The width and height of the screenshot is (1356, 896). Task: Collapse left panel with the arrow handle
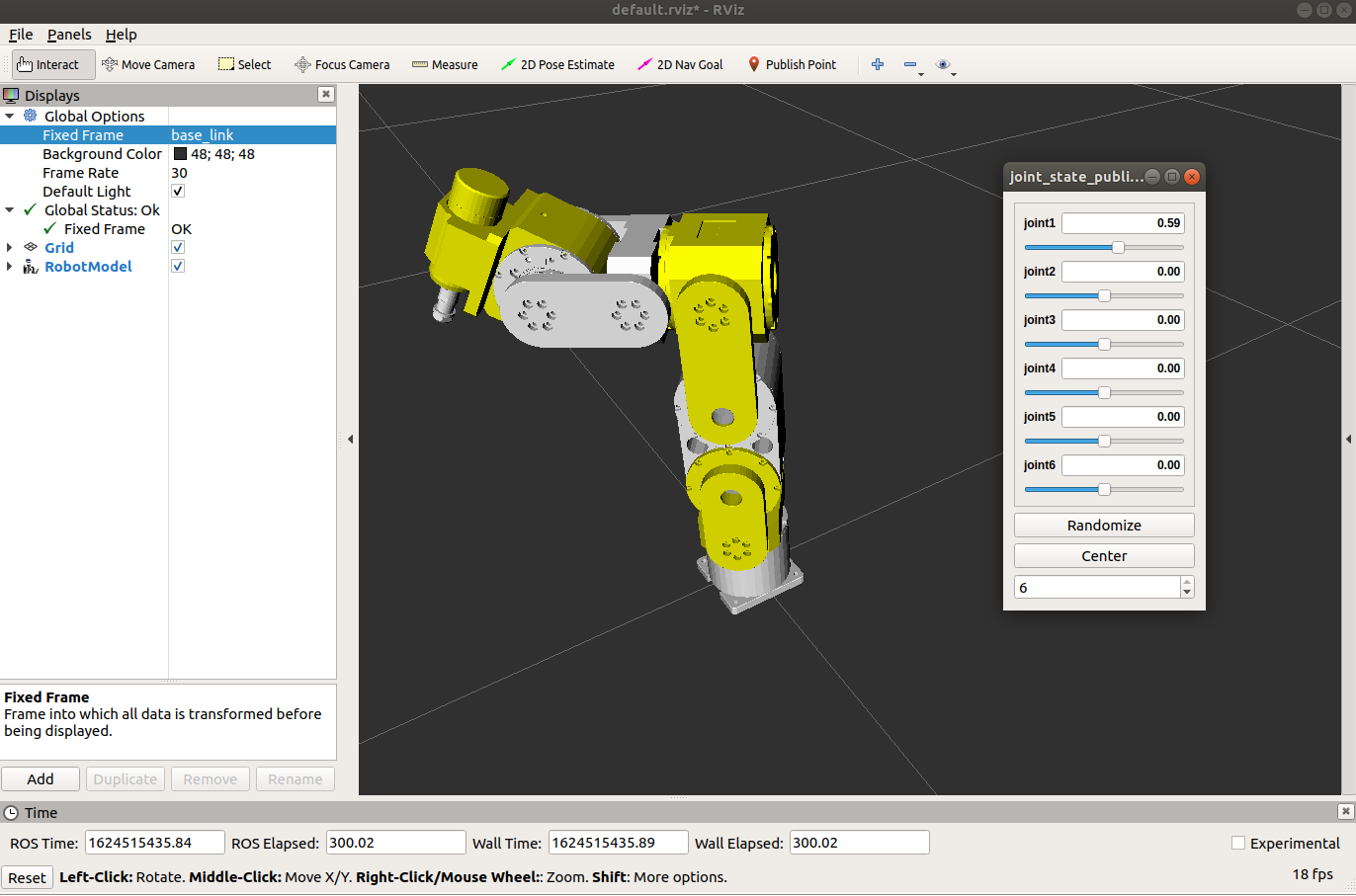point(350,439)
